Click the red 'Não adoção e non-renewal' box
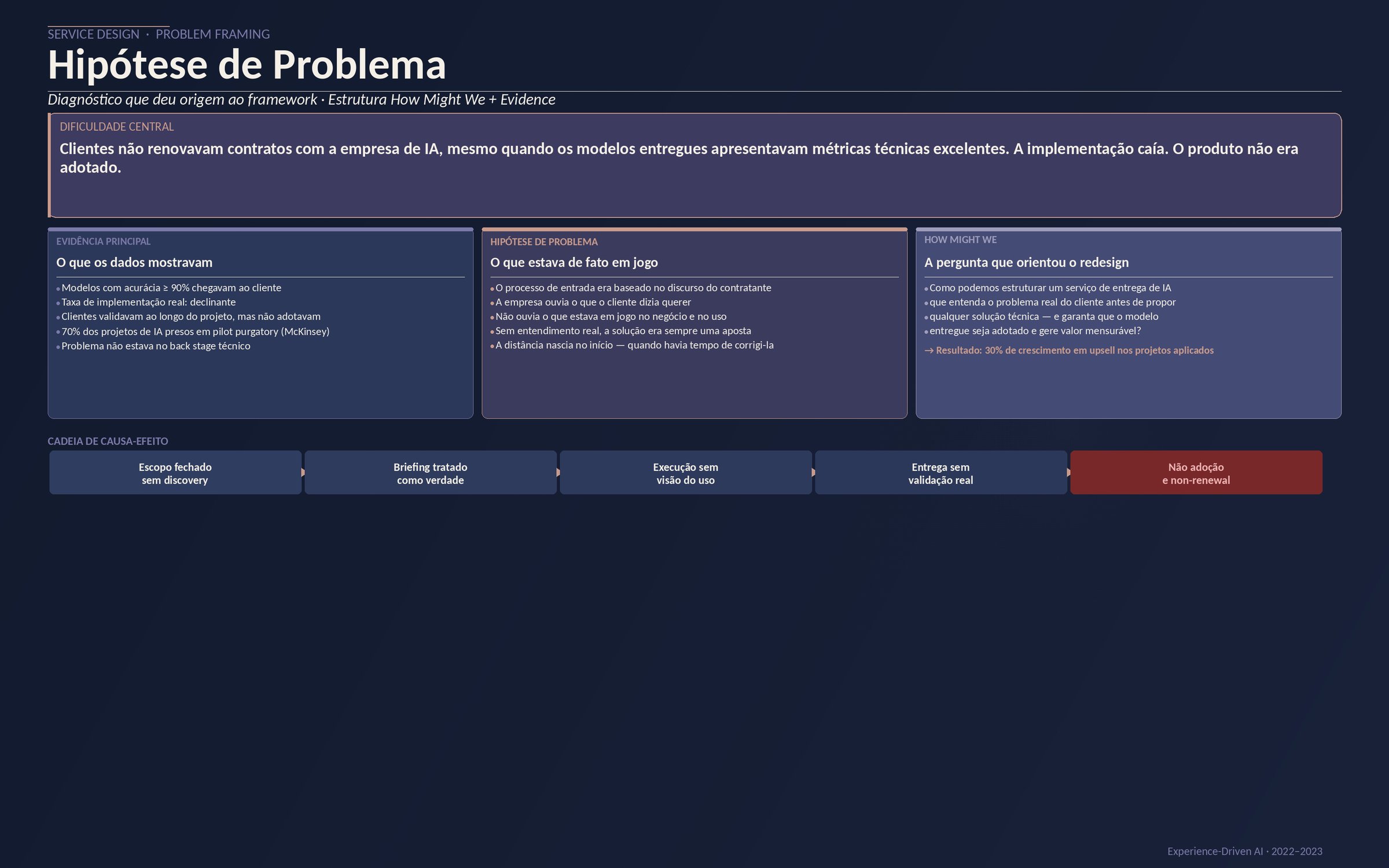The width and height of the screenshot is (1389, 868). point(1196,473)
